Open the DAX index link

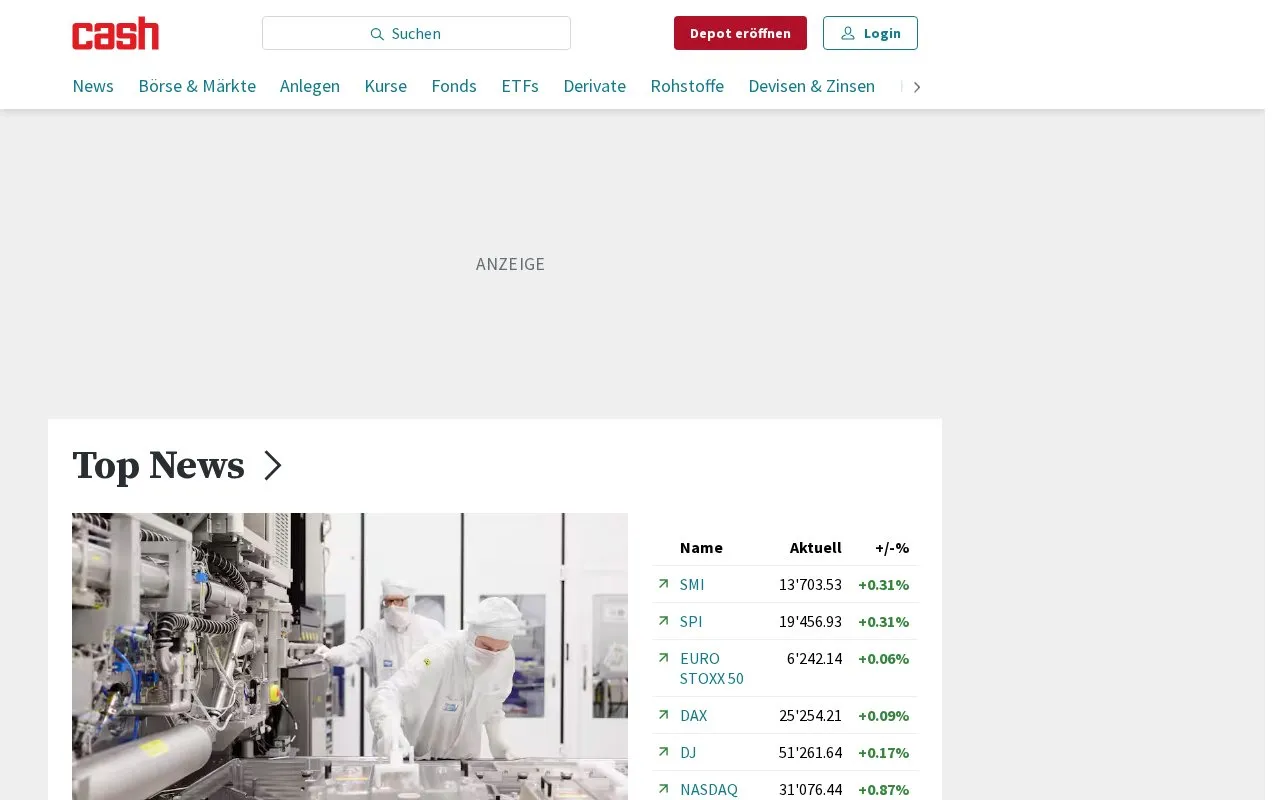click(693, 715)
